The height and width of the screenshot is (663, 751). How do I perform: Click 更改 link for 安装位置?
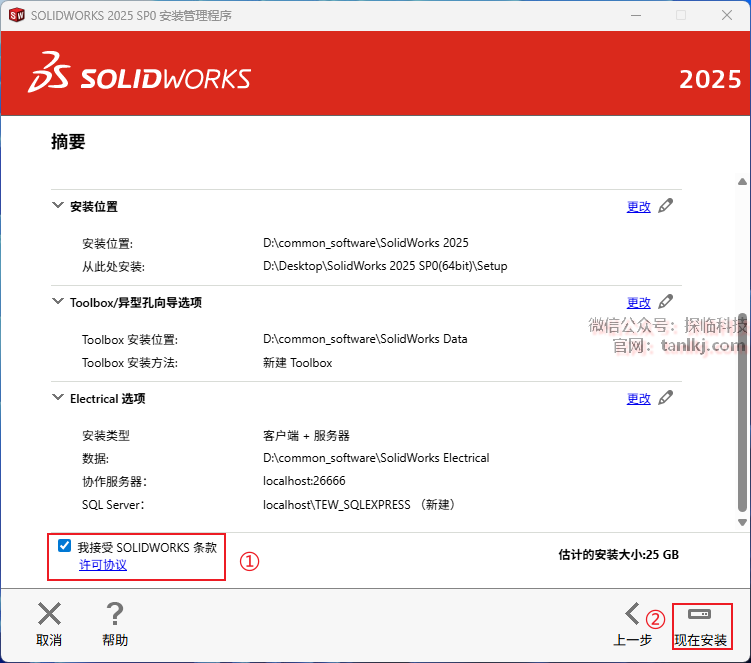[638, 207]
